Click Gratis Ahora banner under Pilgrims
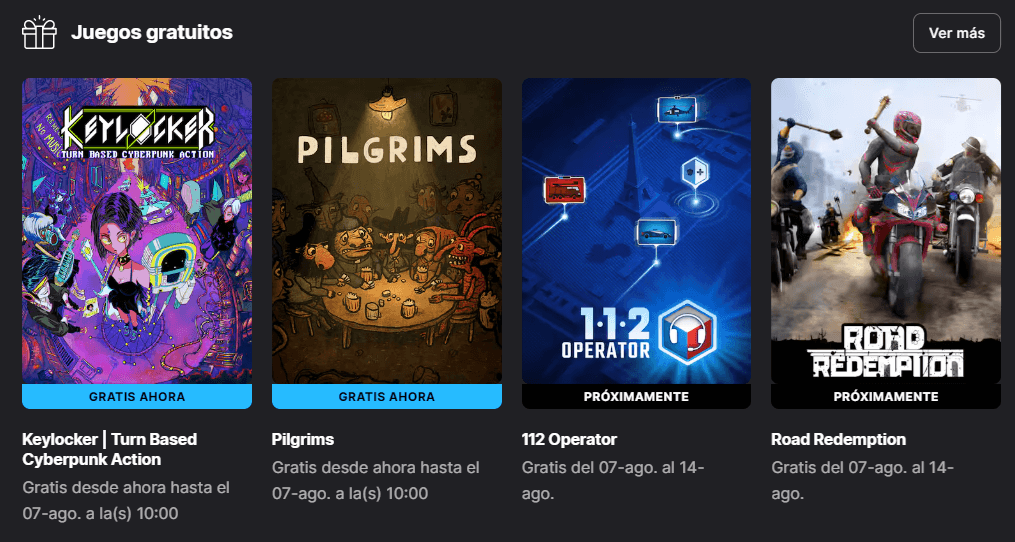 pyautogui.click(x=386, y=396)
